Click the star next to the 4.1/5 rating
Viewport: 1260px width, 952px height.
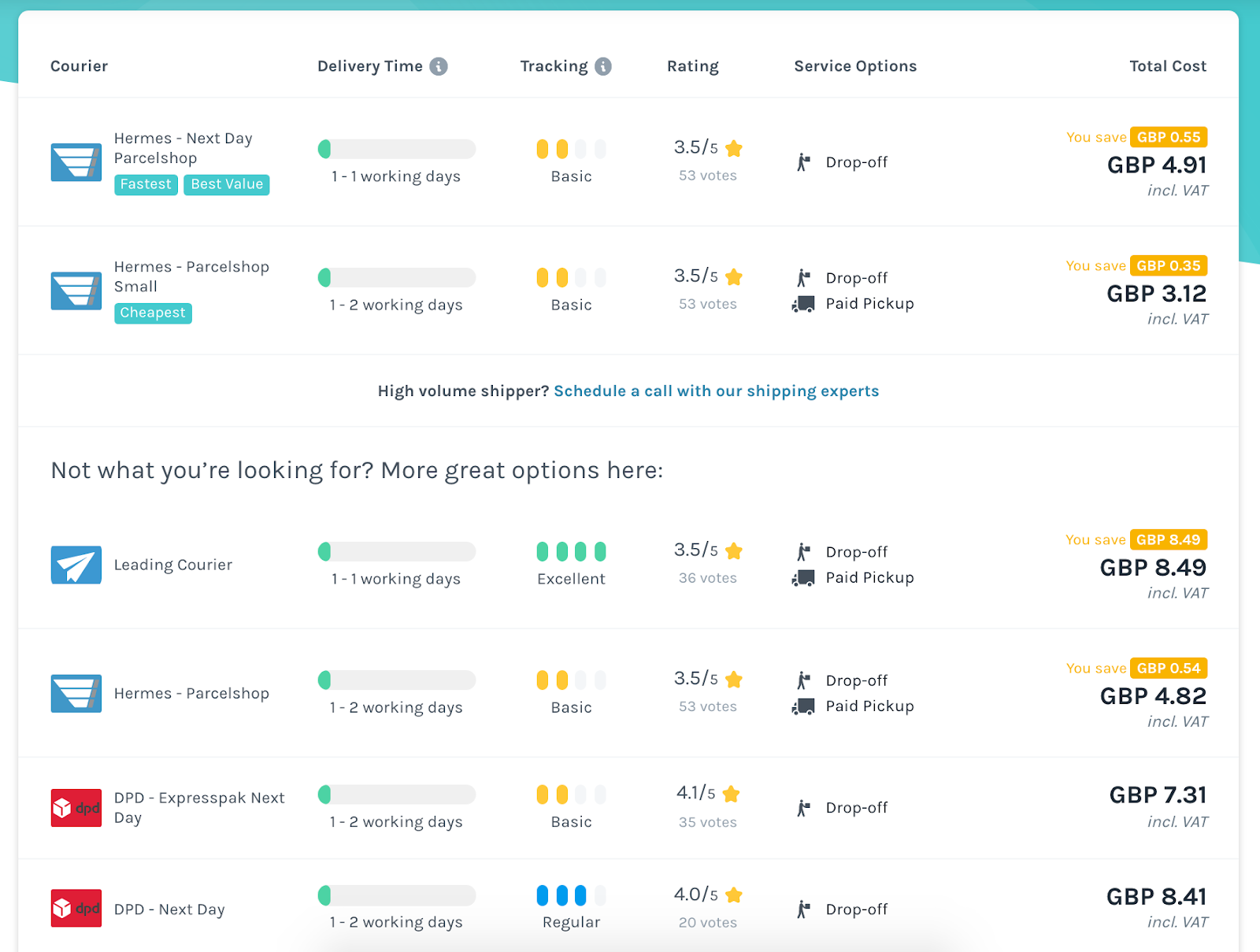click(731, 794)
